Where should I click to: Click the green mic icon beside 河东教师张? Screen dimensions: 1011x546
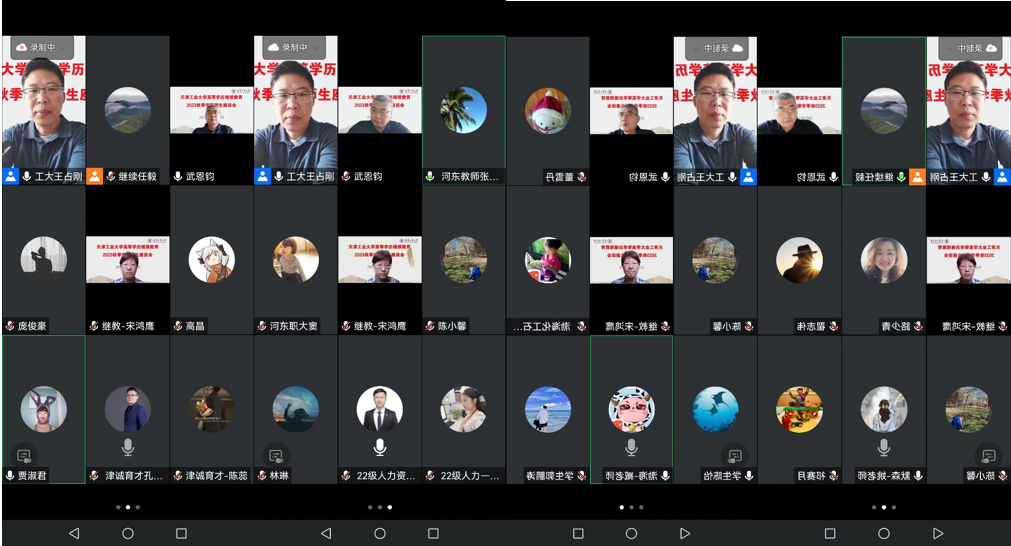430,176
